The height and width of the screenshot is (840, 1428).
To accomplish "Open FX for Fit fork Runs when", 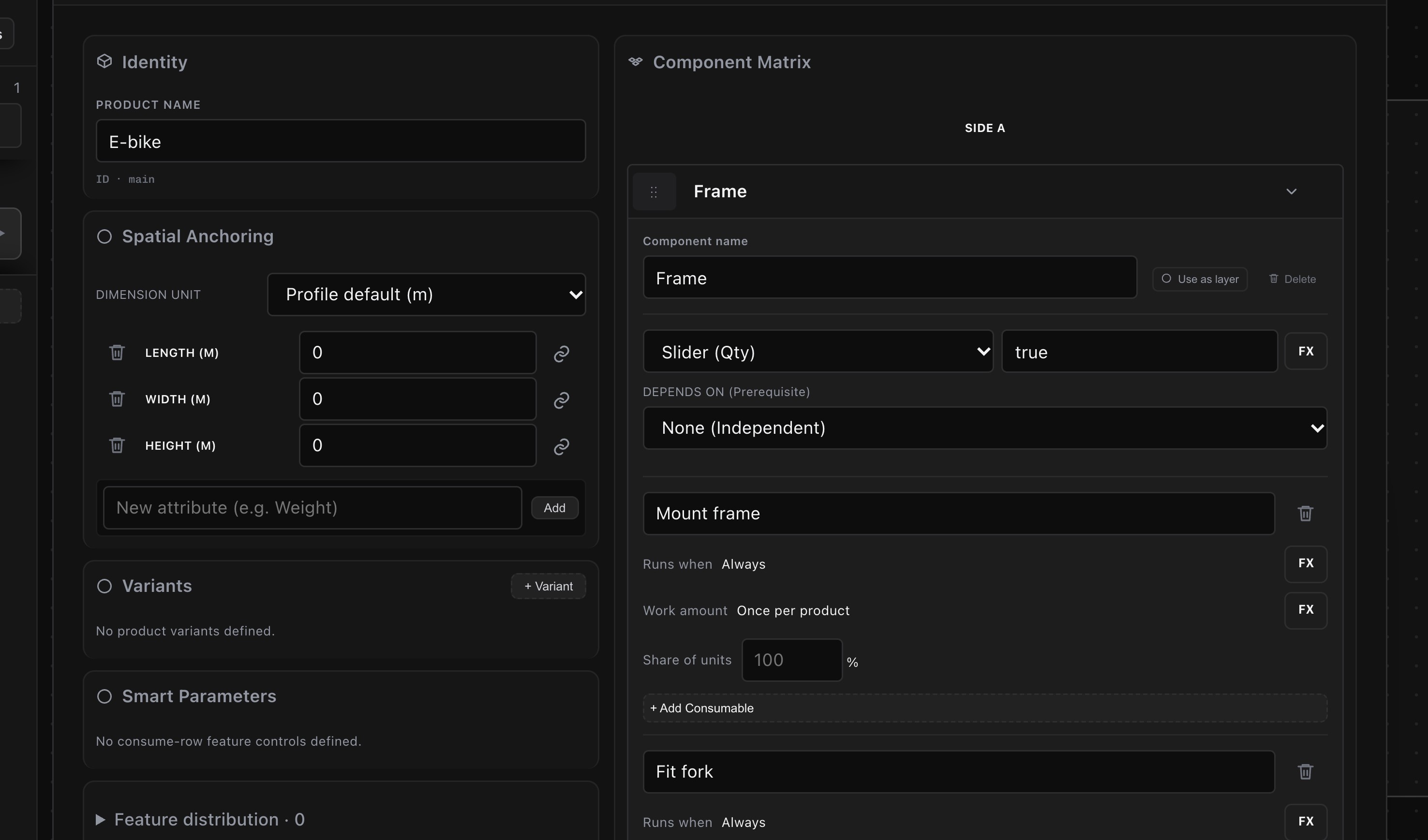I will 1306,821.
